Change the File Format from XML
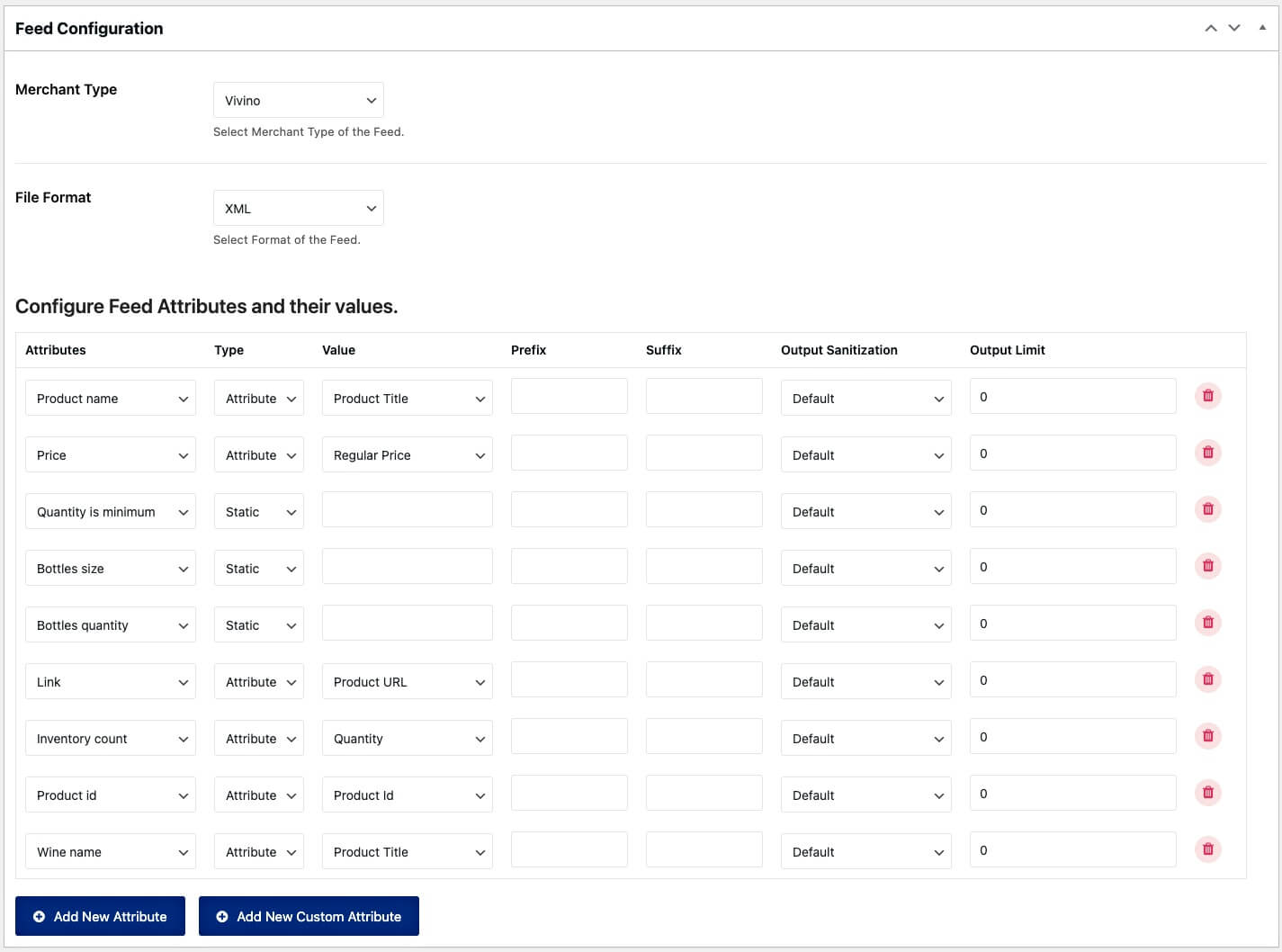The image size is (1282, 952). point(298,208)
